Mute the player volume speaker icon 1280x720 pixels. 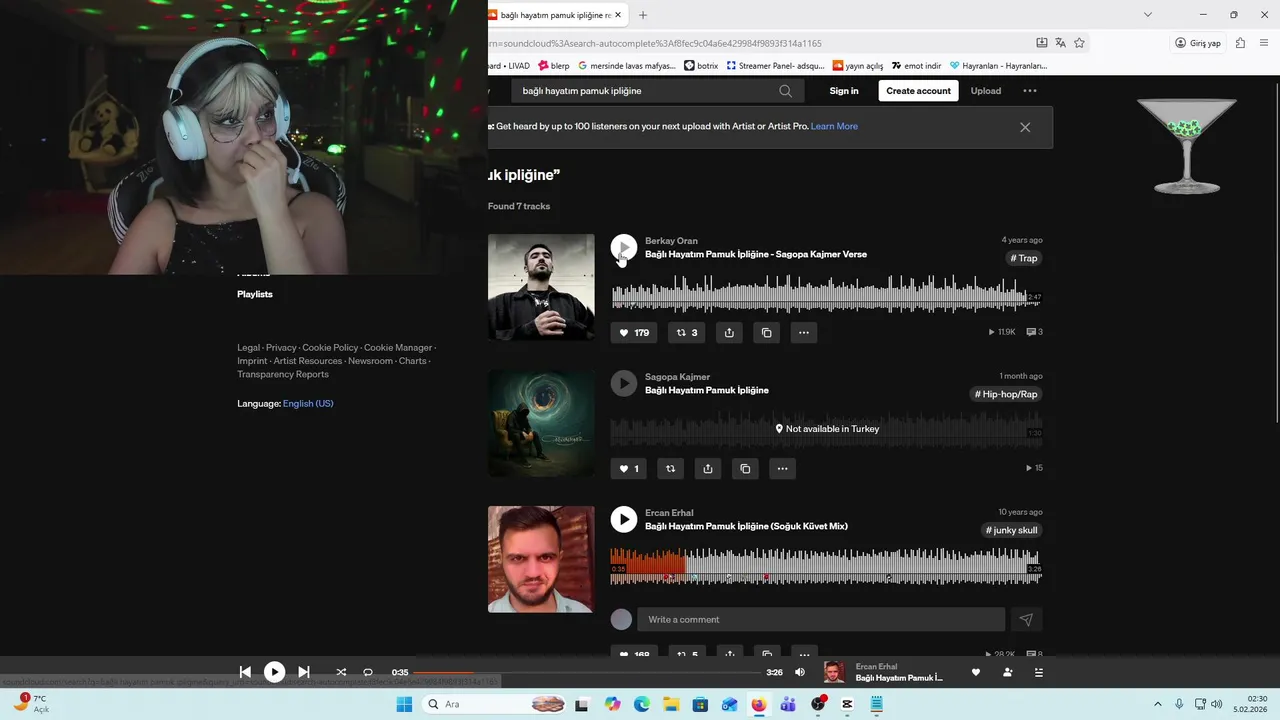(x=800, y=673)
